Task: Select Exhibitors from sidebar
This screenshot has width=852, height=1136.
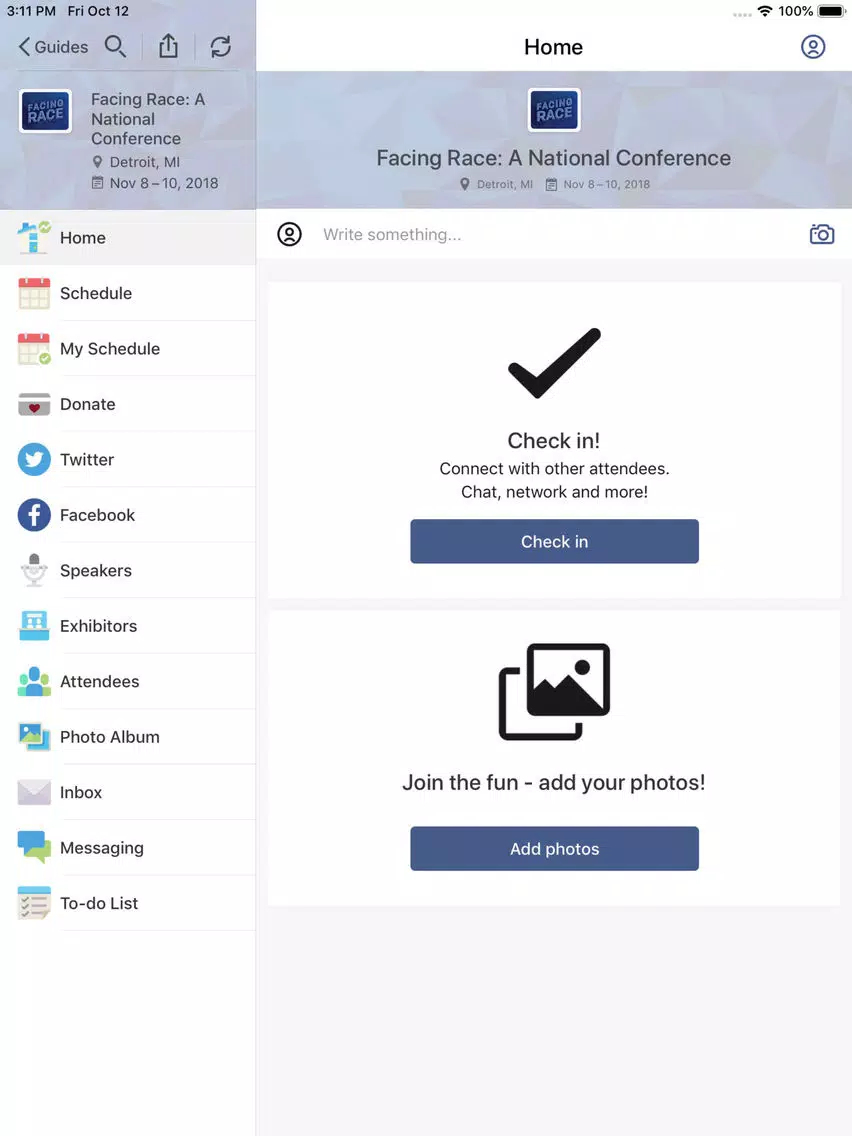Action: coord(128,626)
